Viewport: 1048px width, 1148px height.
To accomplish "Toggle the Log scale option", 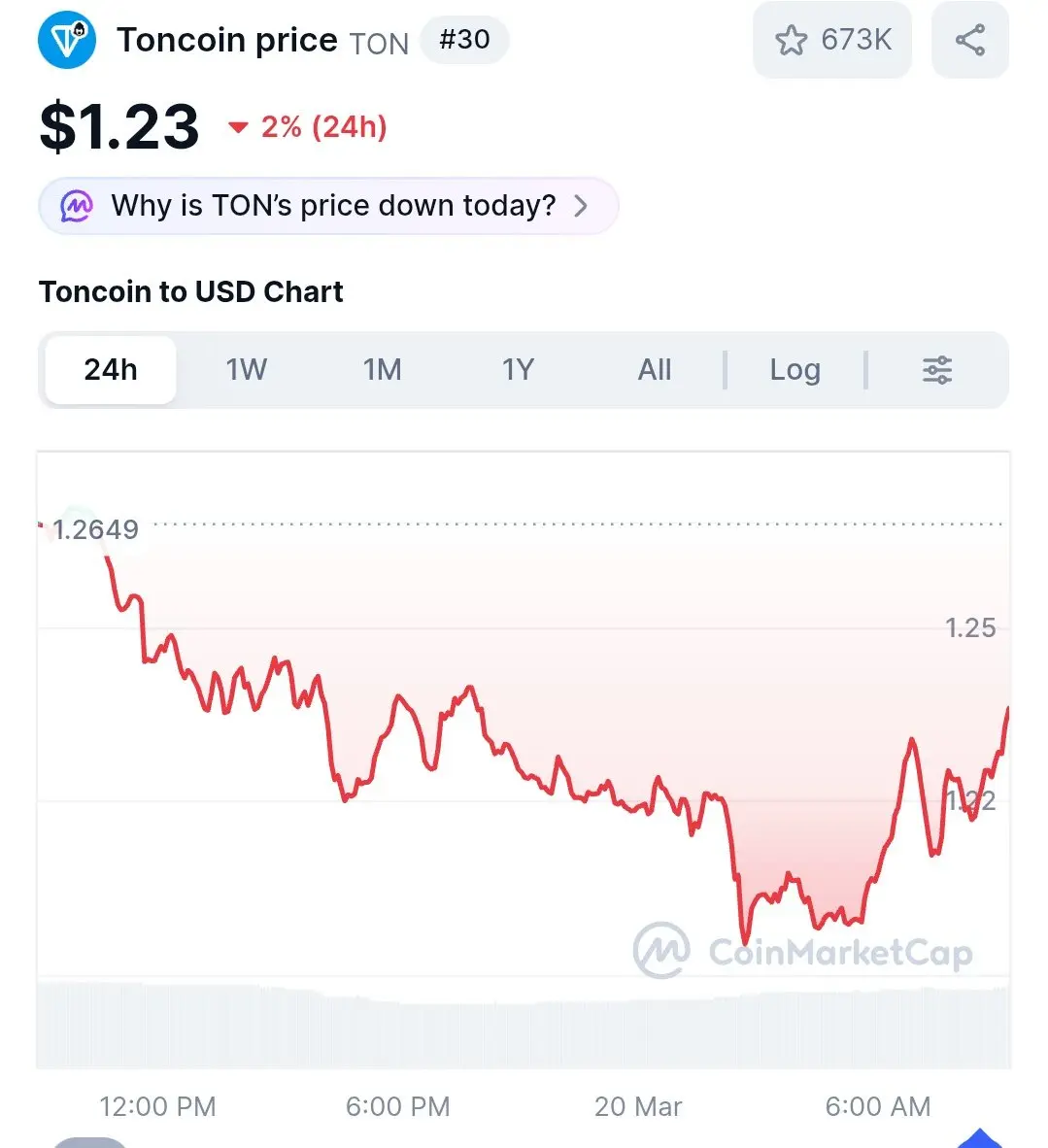I will 794,370.
